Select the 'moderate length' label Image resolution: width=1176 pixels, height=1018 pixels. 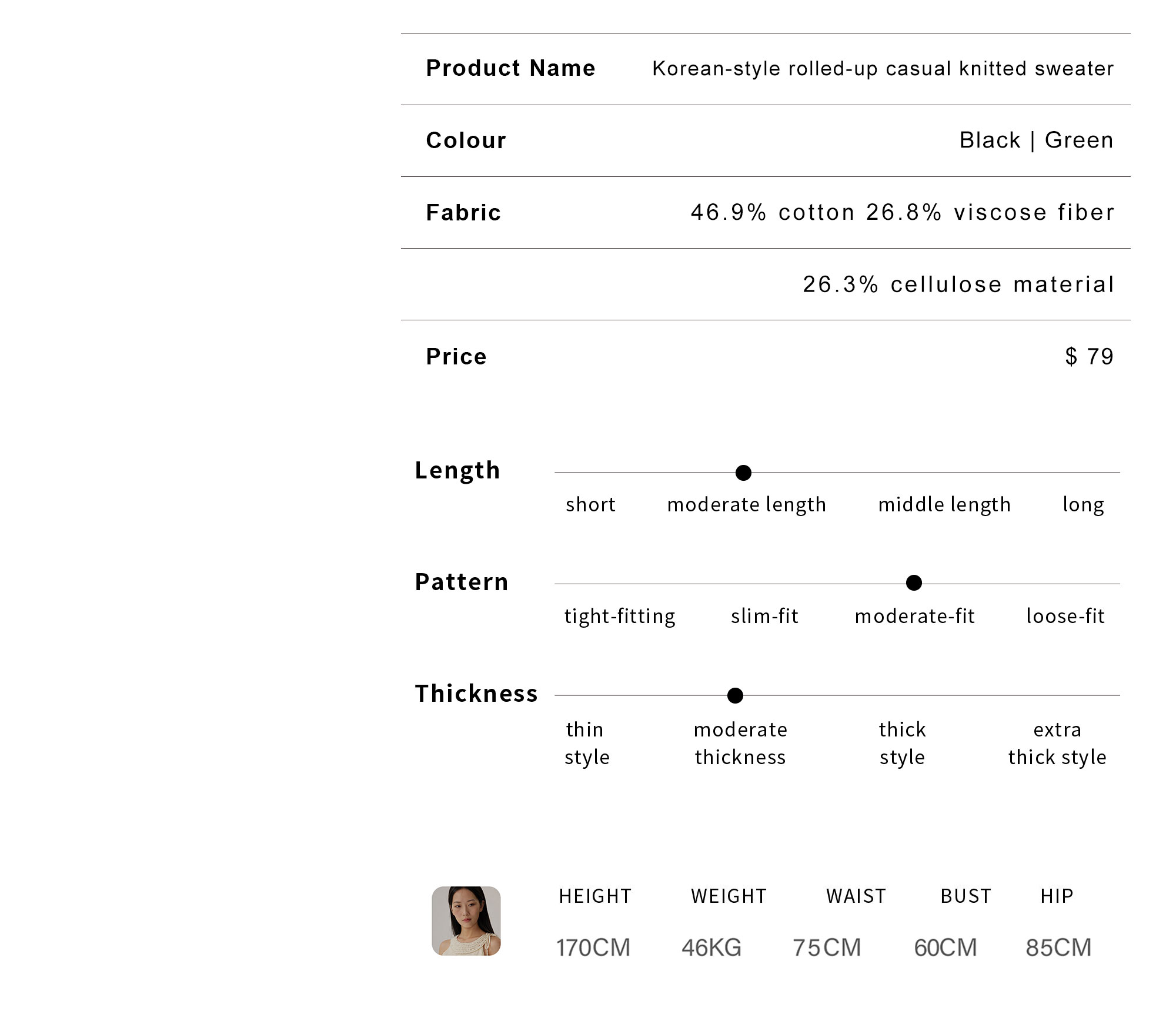point(747,505)
